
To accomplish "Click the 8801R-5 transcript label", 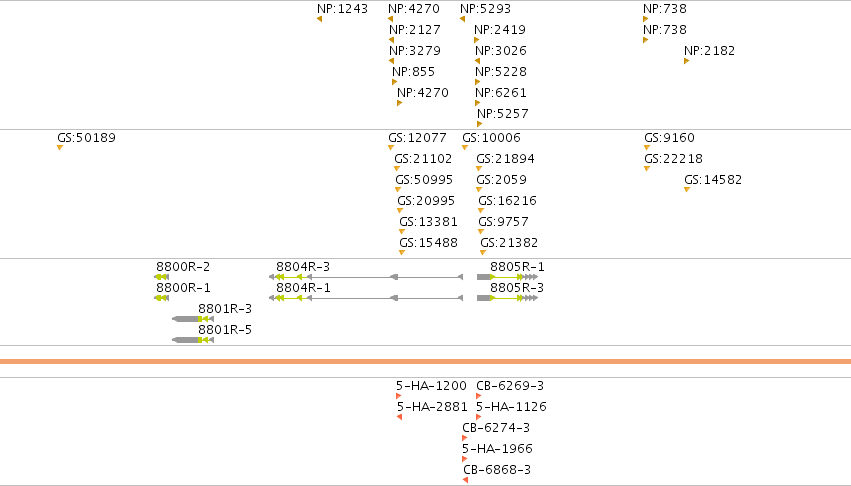I will click(x=225, y=330).
